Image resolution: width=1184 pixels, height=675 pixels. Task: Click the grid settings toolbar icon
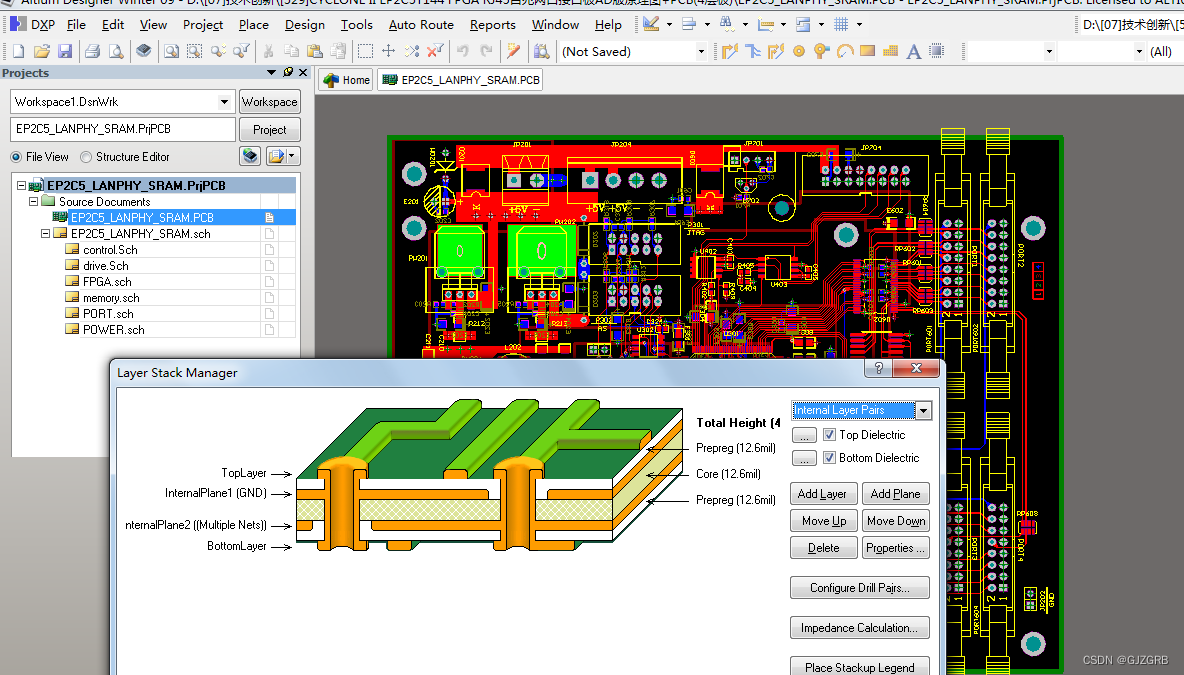[x=841, y=24]
